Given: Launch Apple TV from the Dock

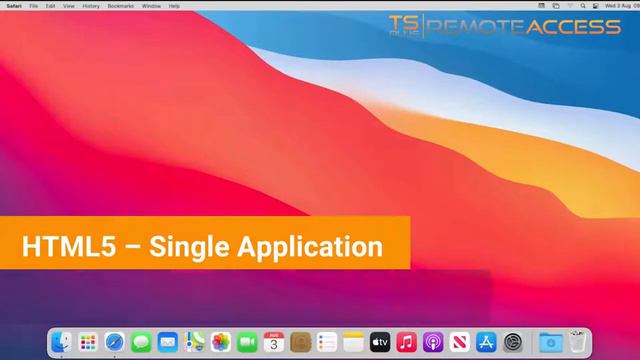Looking at the screenshot, I should (380, 342).
